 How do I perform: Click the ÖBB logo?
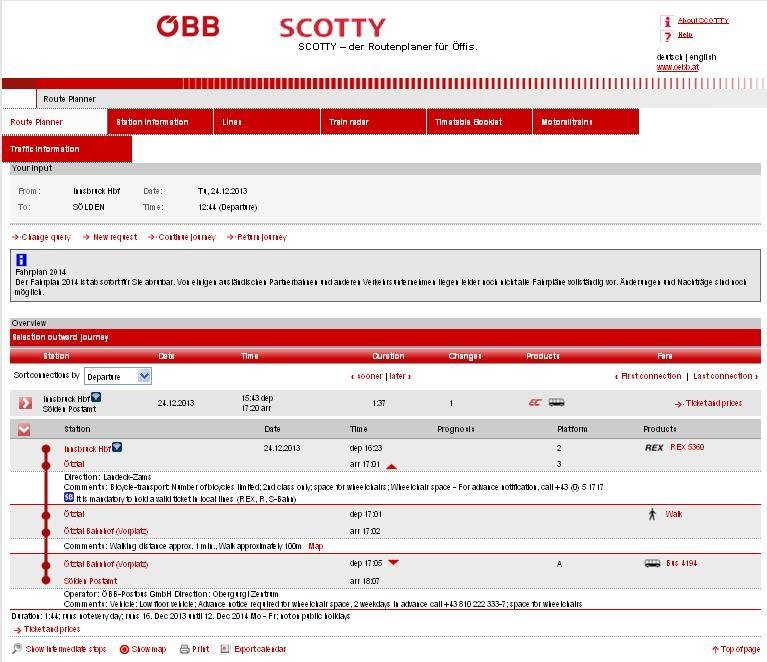(188, 26)
